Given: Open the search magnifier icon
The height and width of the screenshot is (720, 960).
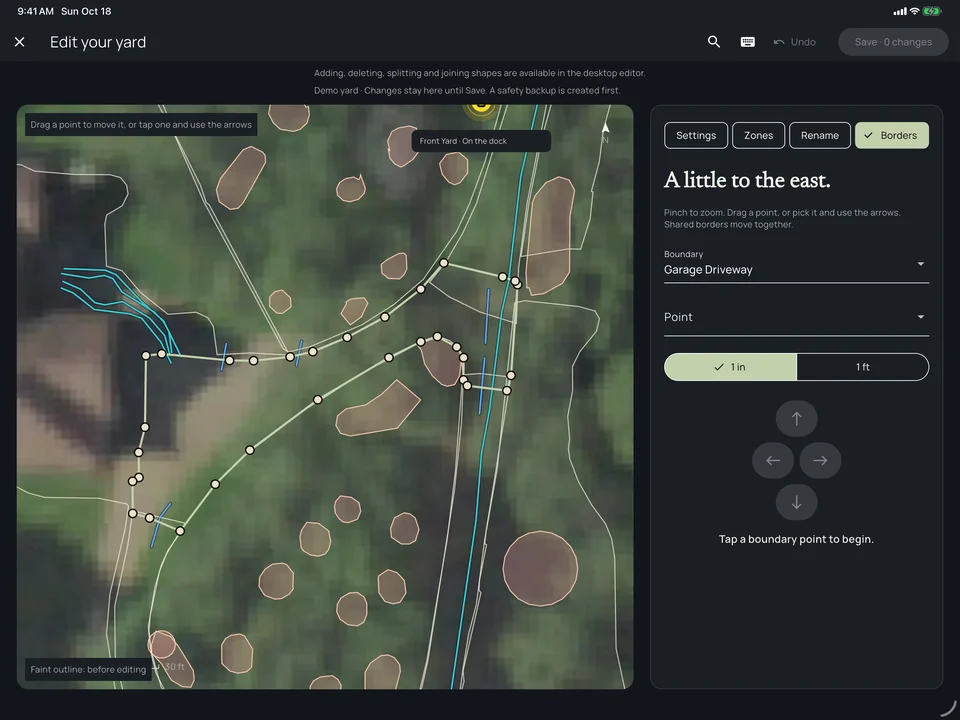Looking at the screenshot, I should [714, 42].
